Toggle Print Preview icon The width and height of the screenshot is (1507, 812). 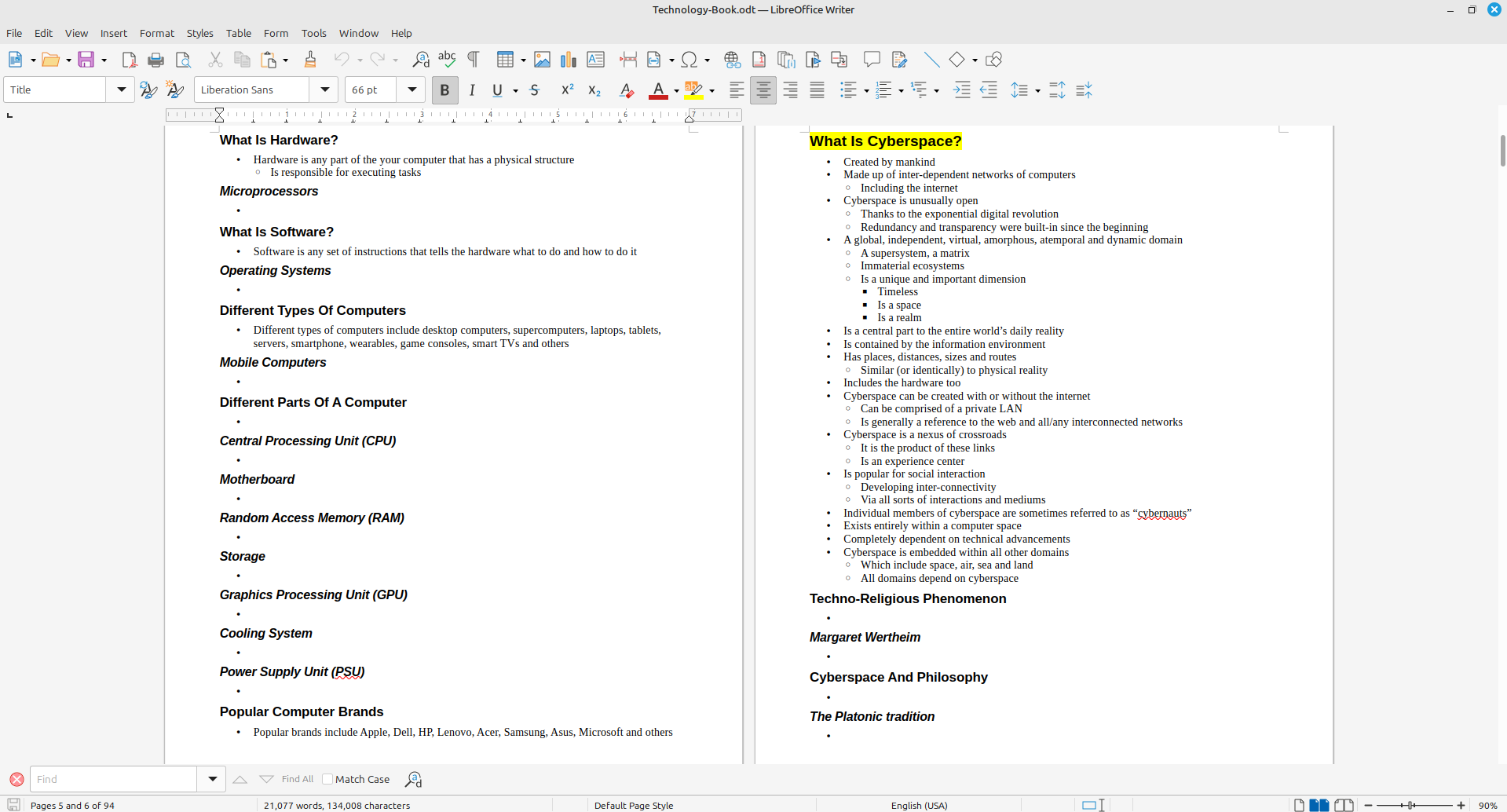183,60
